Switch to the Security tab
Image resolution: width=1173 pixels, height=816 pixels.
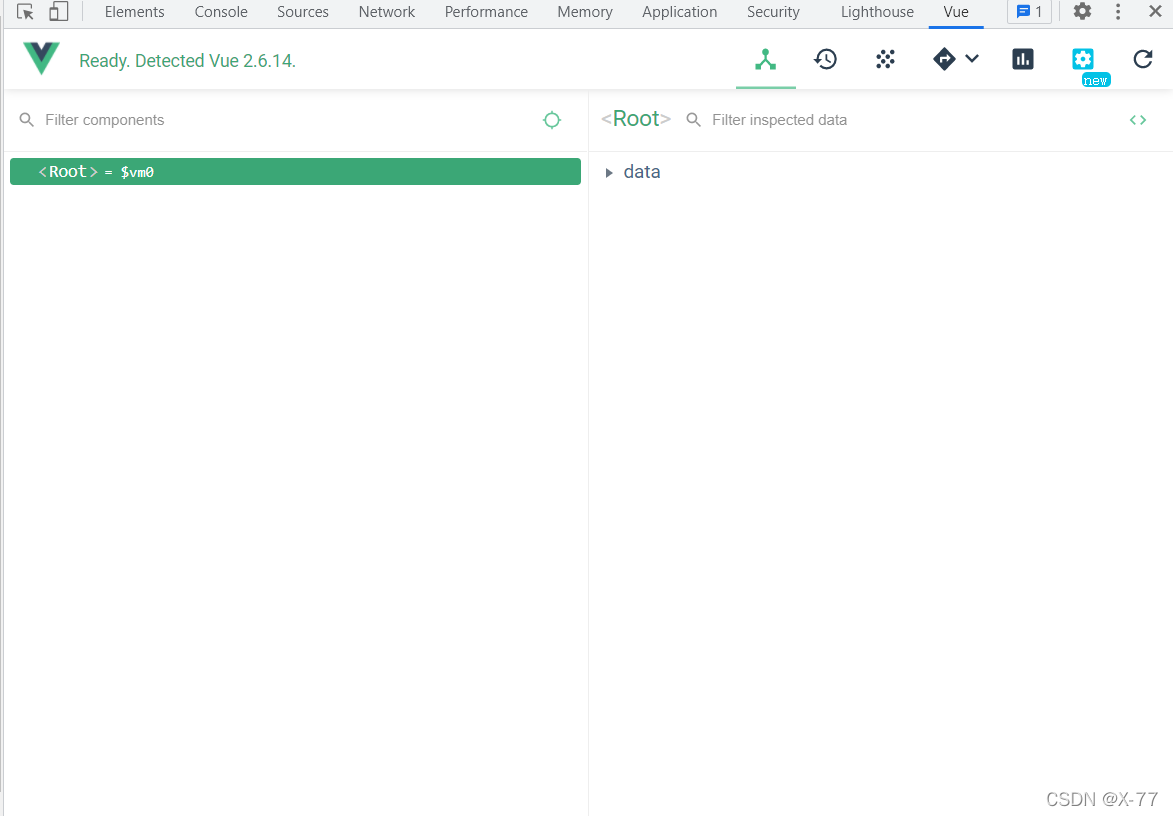tap(774, 12)
